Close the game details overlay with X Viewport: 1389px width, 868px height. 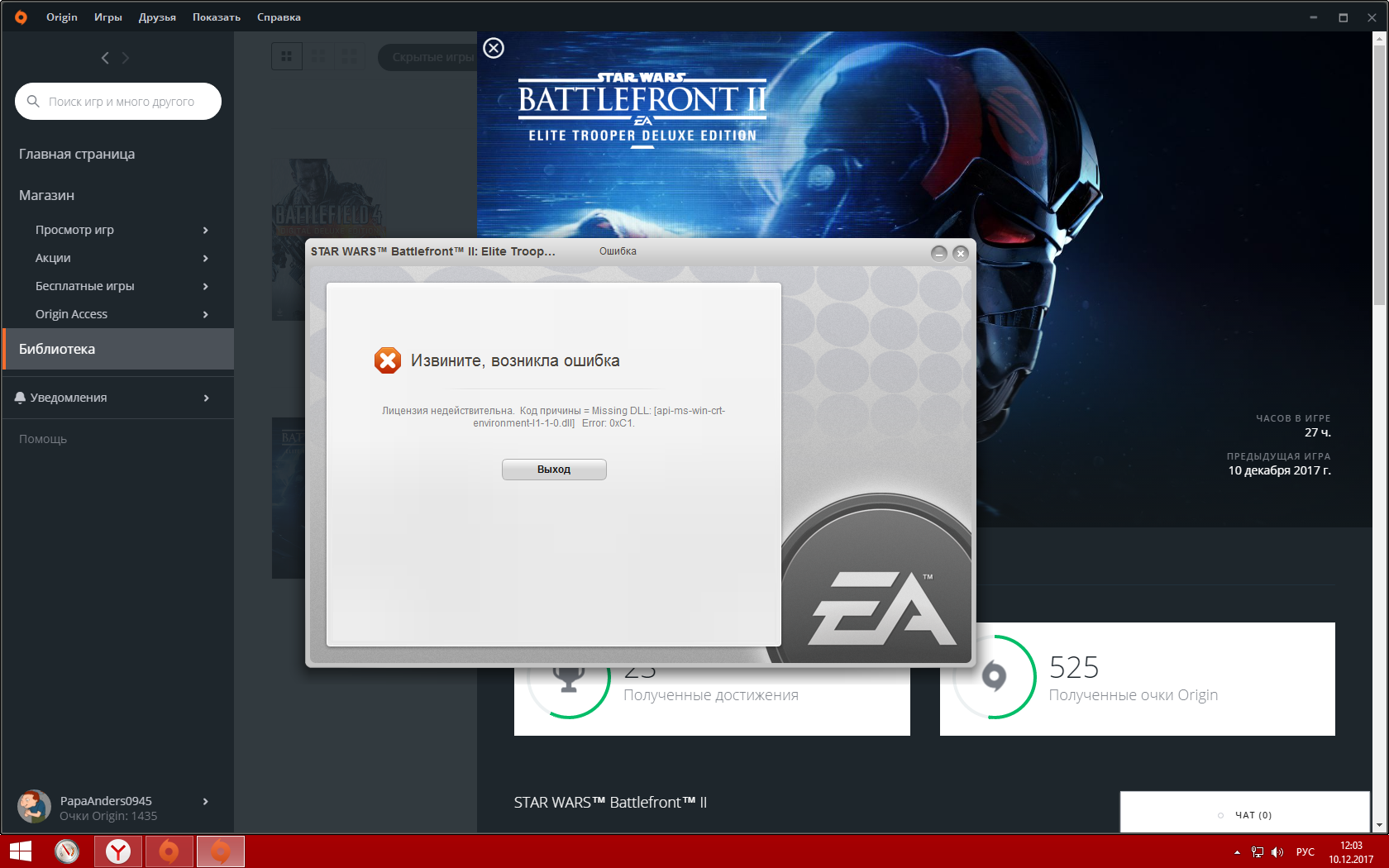click(x=494, y=48)
